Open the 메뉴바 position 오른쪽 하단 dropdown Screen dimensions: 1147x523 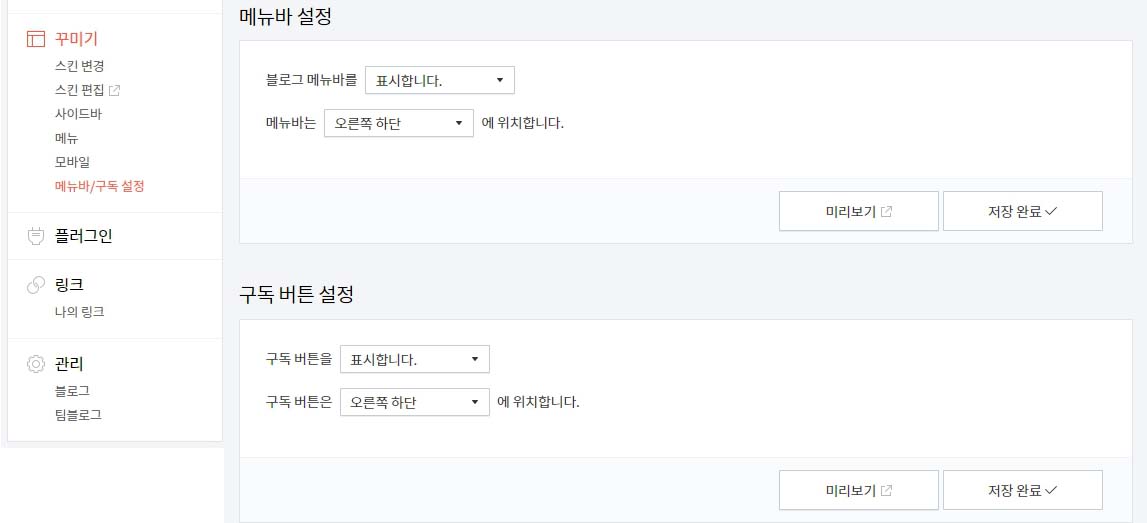(399, 123)
